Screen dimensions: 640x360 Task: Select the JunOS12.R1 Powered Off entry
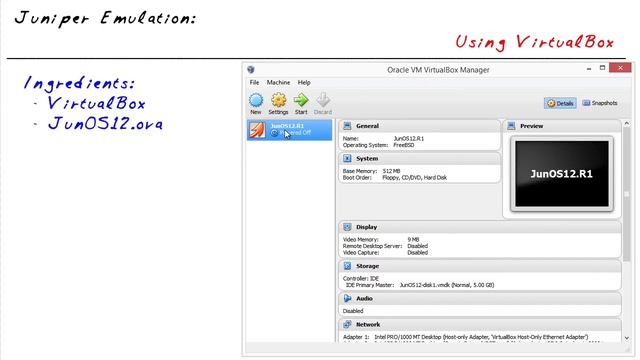coord(289,130)
